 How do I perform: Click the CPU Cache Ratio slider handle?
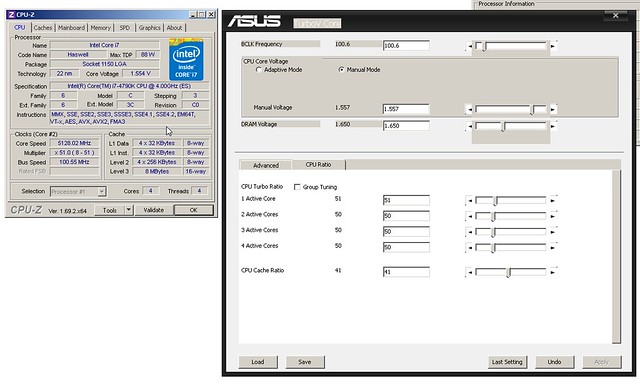508,273
